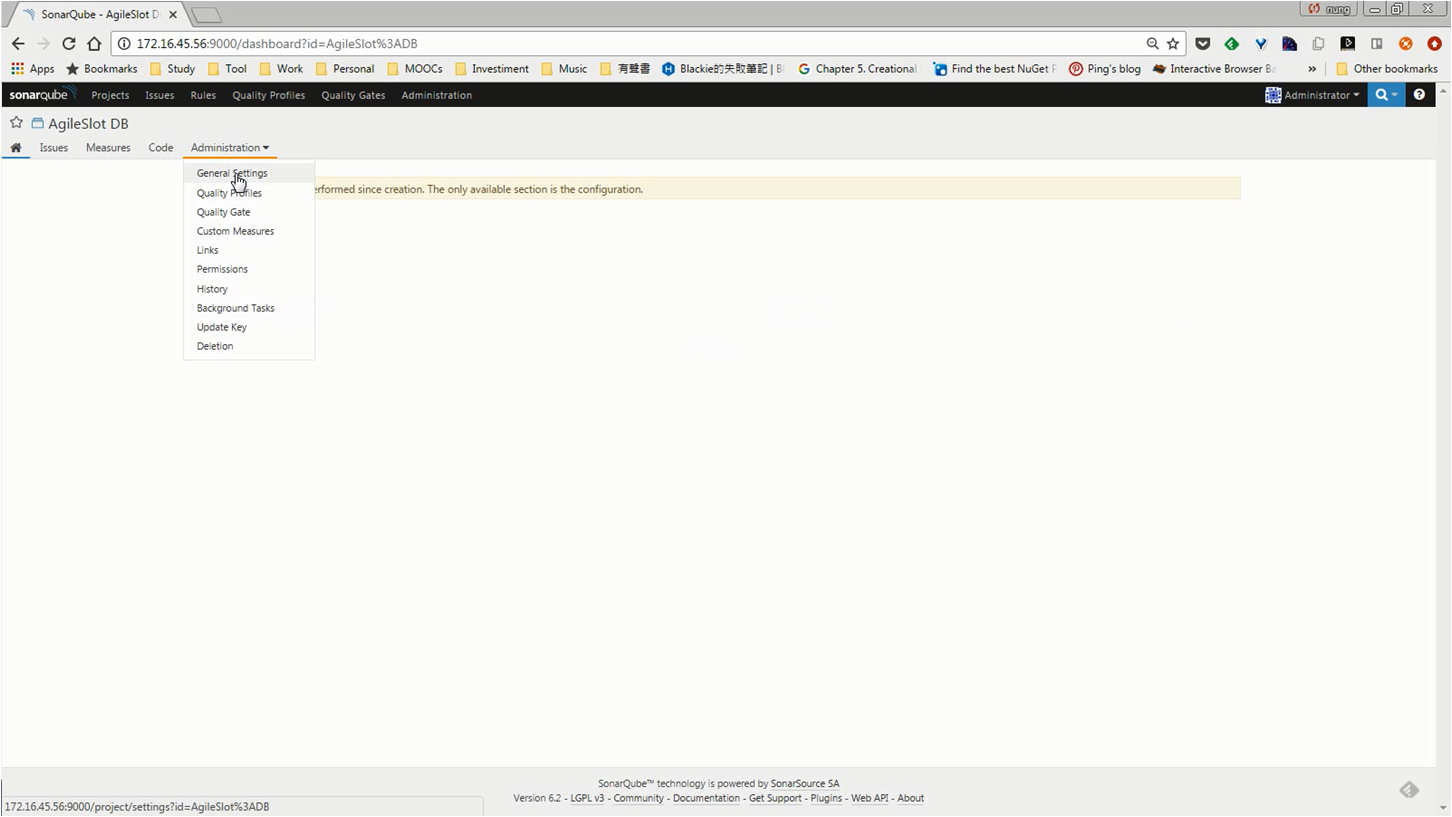This screenshot has width=1452, height=817.
Task: Open the SonarQube search dropdown
Action: (x=1385, y=95)
